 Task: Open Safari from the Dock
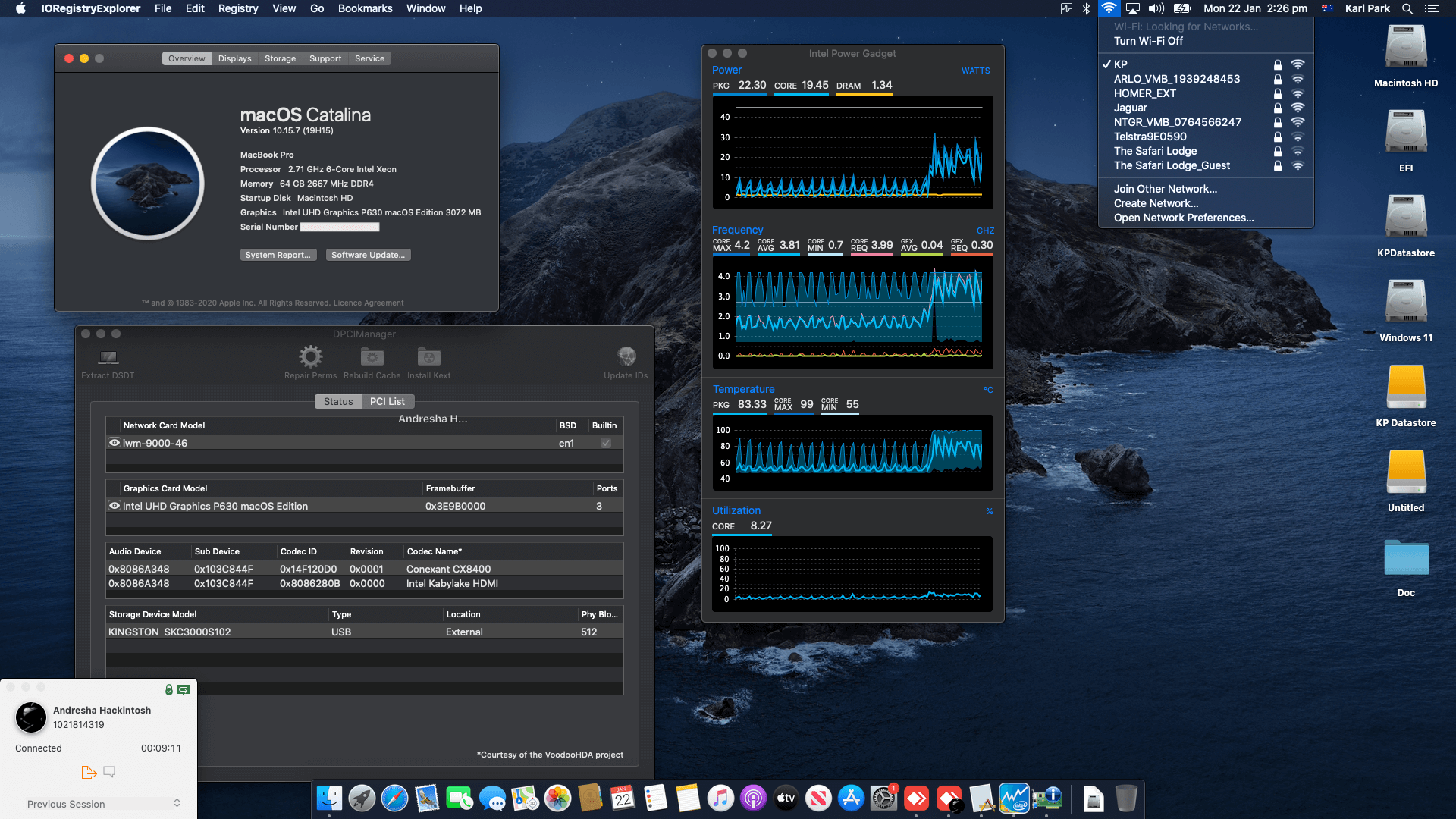(394, 799)
